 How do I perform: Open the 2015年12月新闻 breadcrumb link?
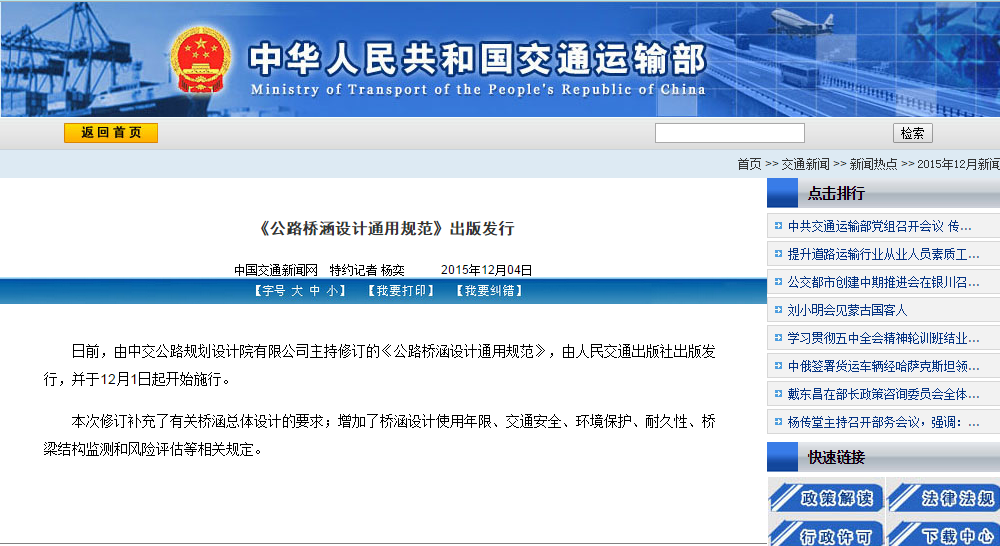tap(959, 164)
